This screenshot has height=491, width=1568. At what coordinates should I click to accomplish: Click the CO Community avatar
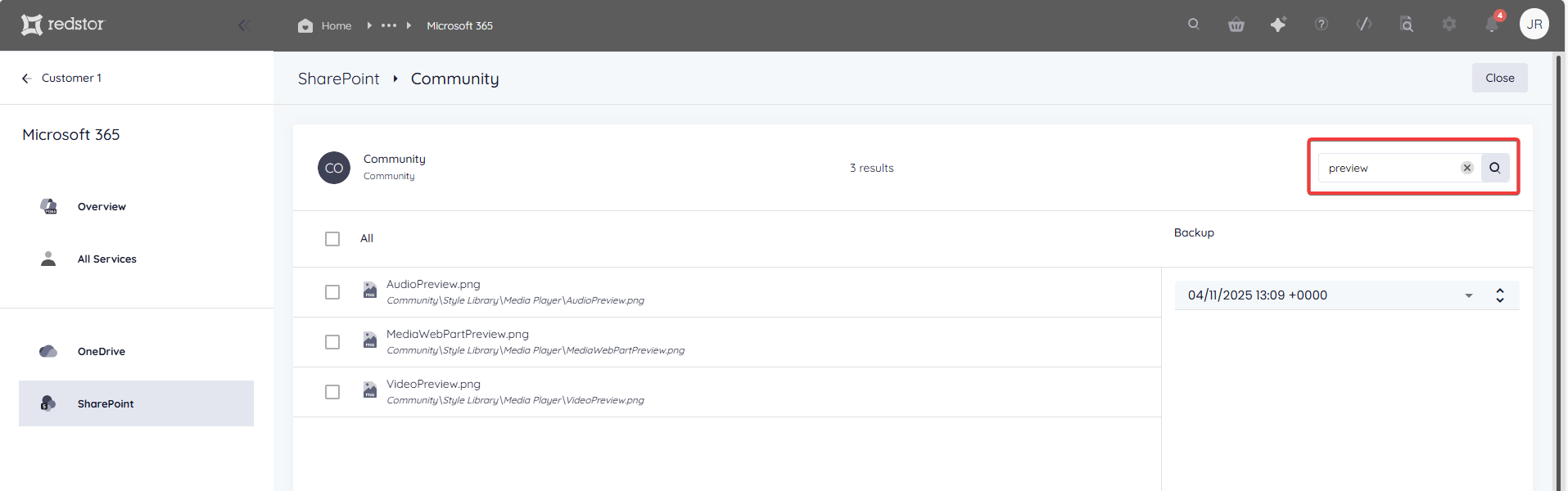click(334, 168)
